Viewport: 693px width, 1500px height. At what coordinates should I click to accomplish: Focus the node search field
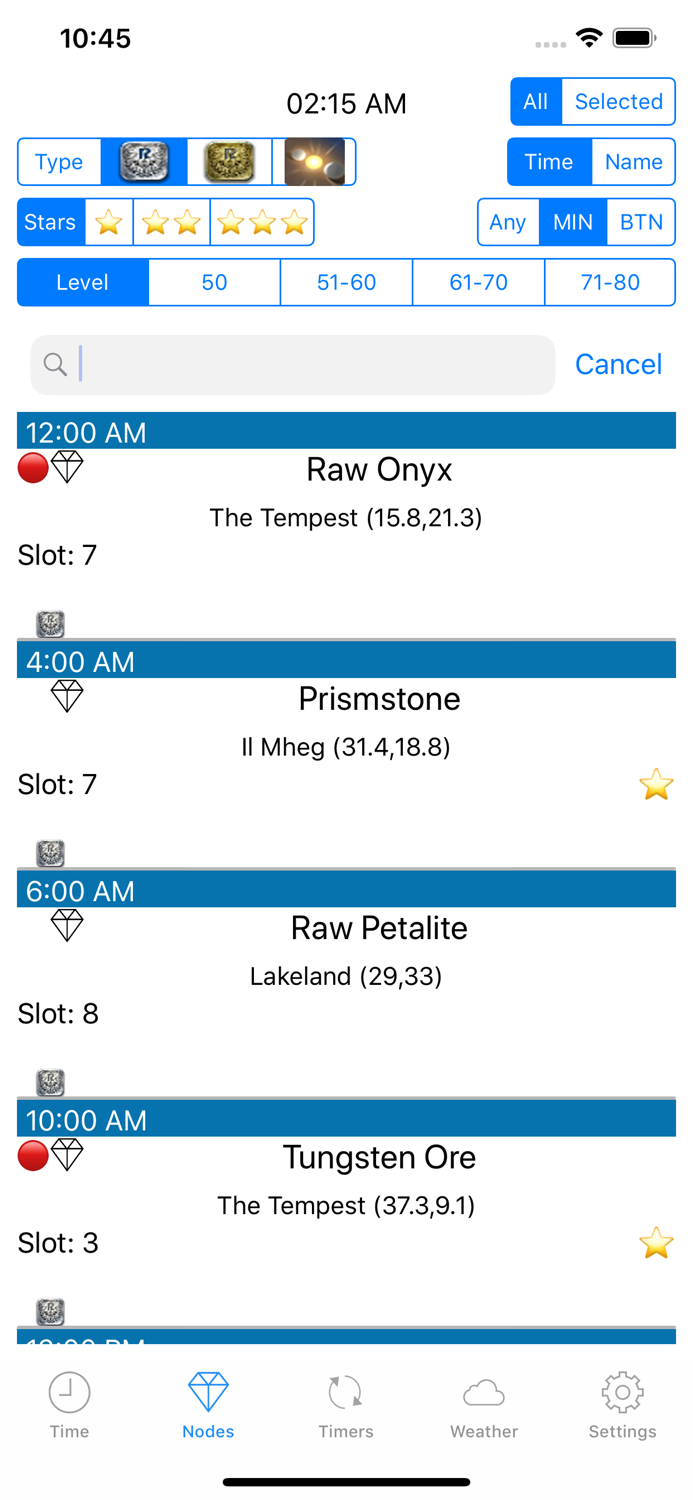pyautogui.click(x=293, y=365)
